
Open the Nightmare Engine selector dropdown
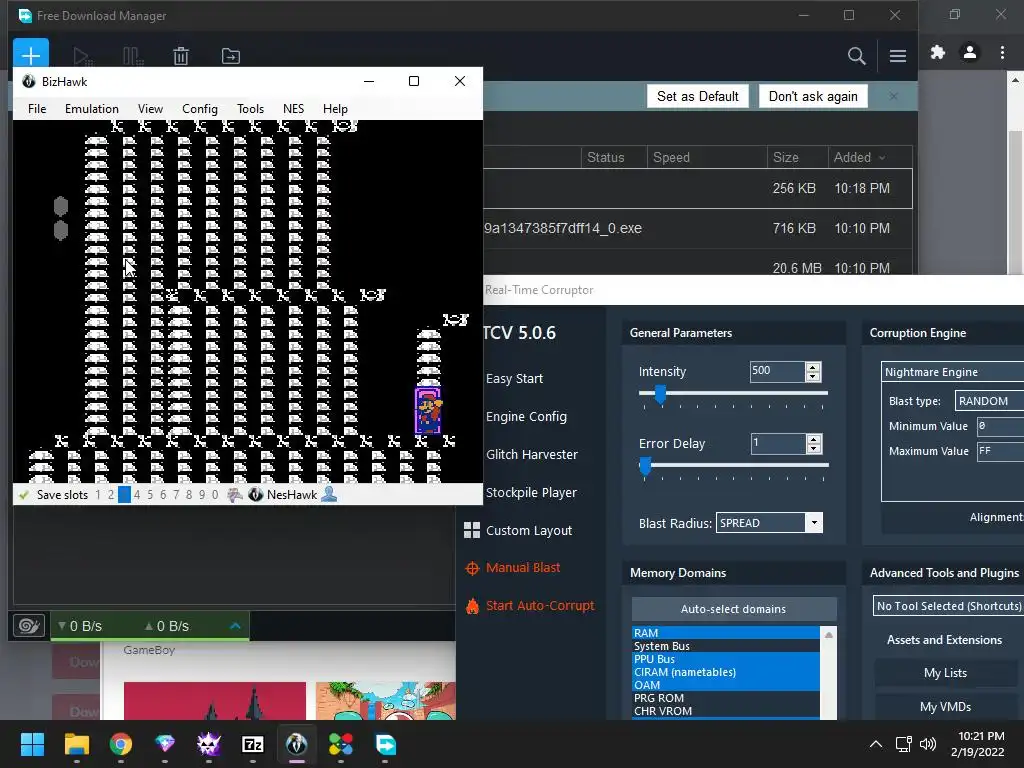click(x=953, y=372)
